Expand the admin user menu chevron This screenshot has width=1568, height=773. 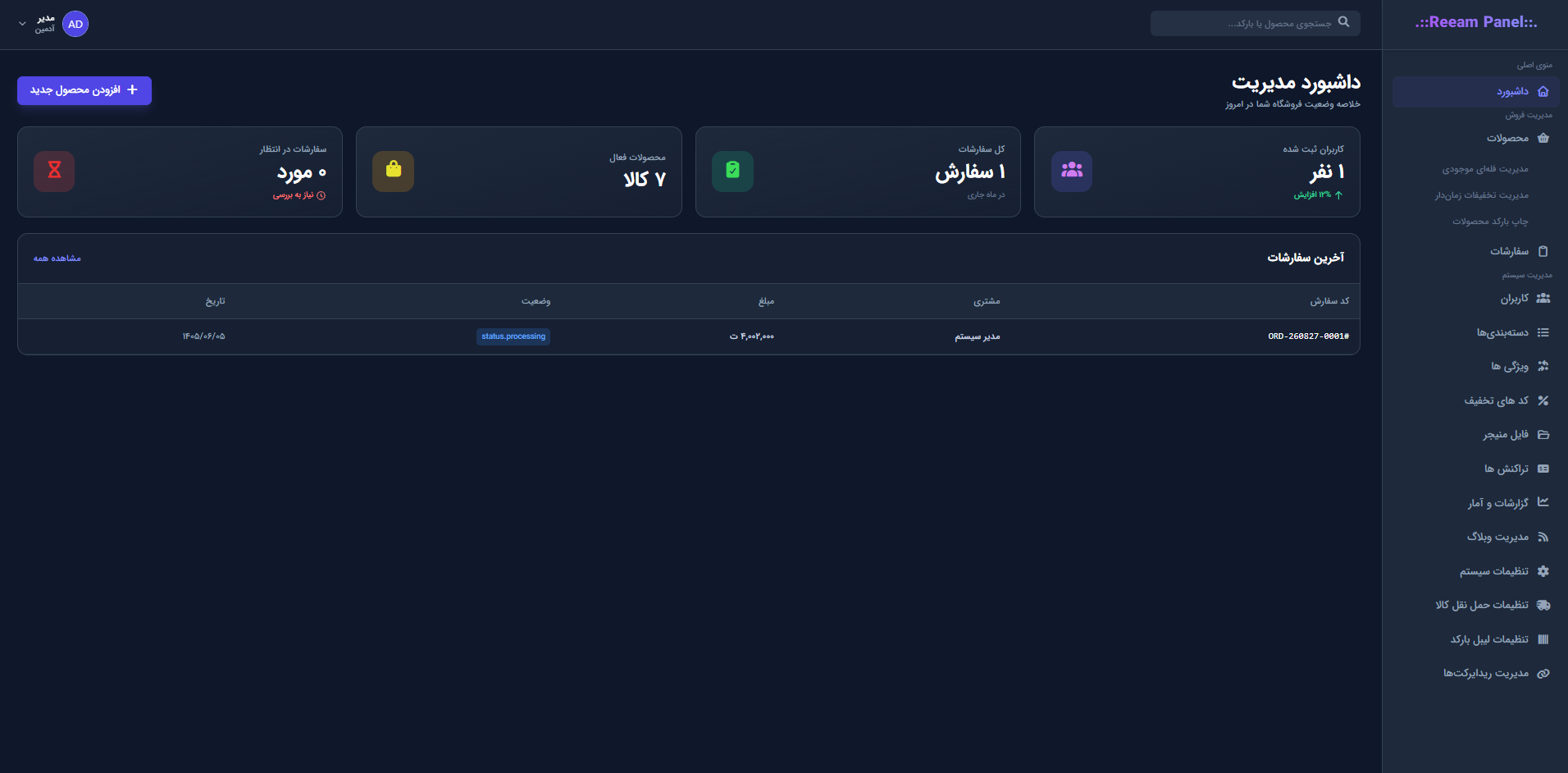22,24
